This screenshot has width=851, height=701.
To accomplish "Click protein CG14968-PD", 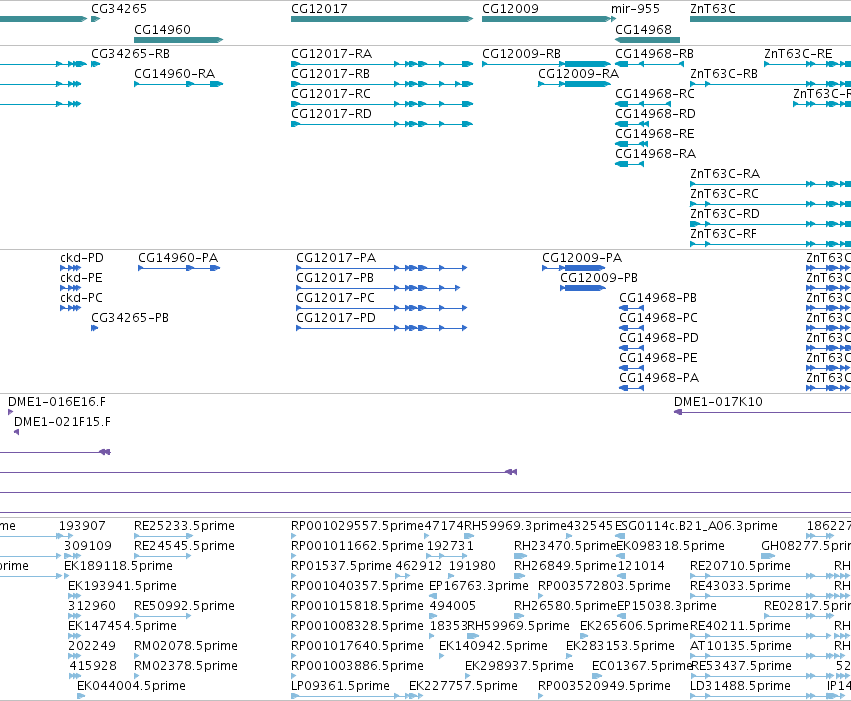I will coord(658,338).
